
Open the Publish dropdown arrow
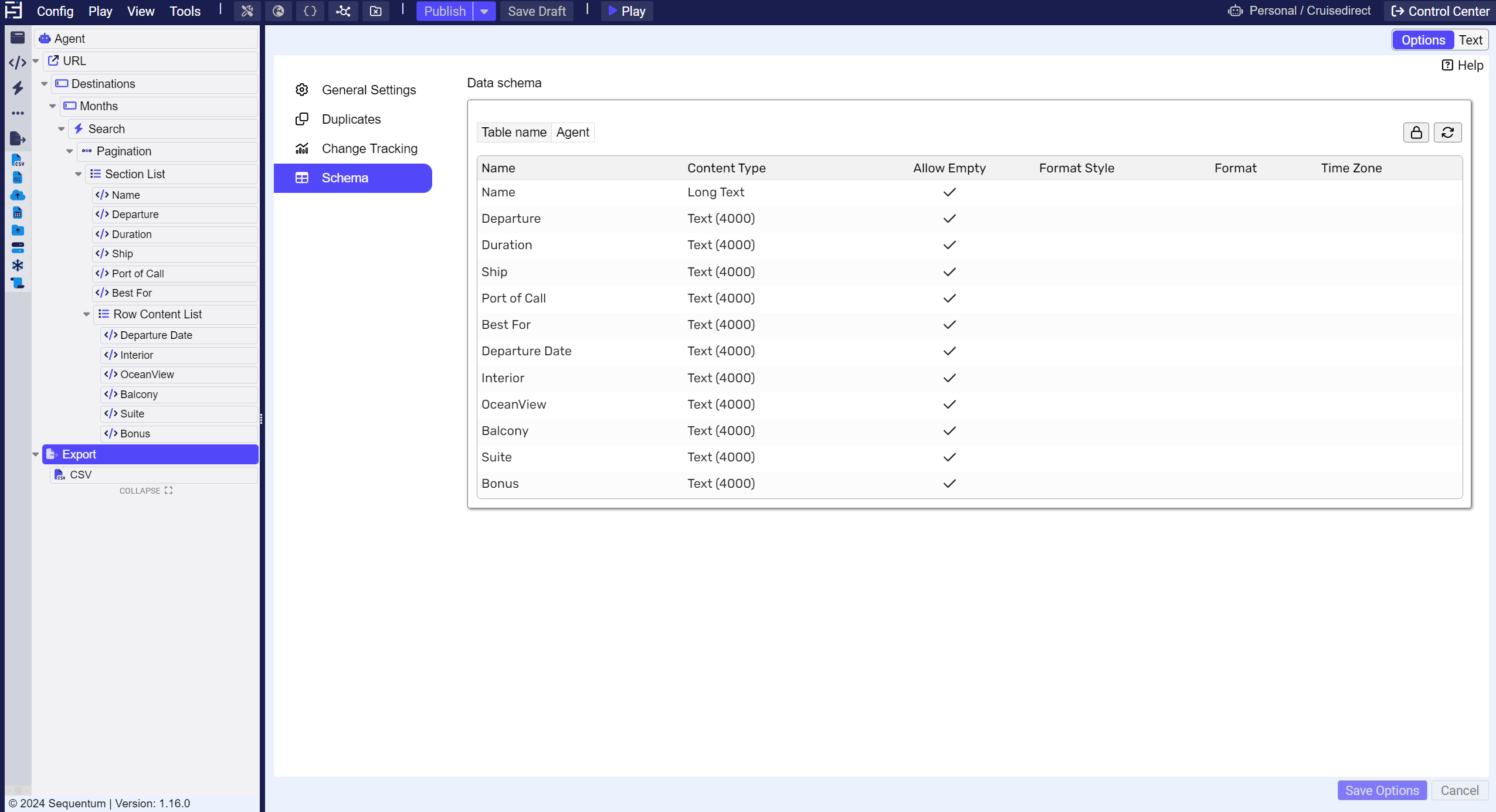(x=484, y=11)
